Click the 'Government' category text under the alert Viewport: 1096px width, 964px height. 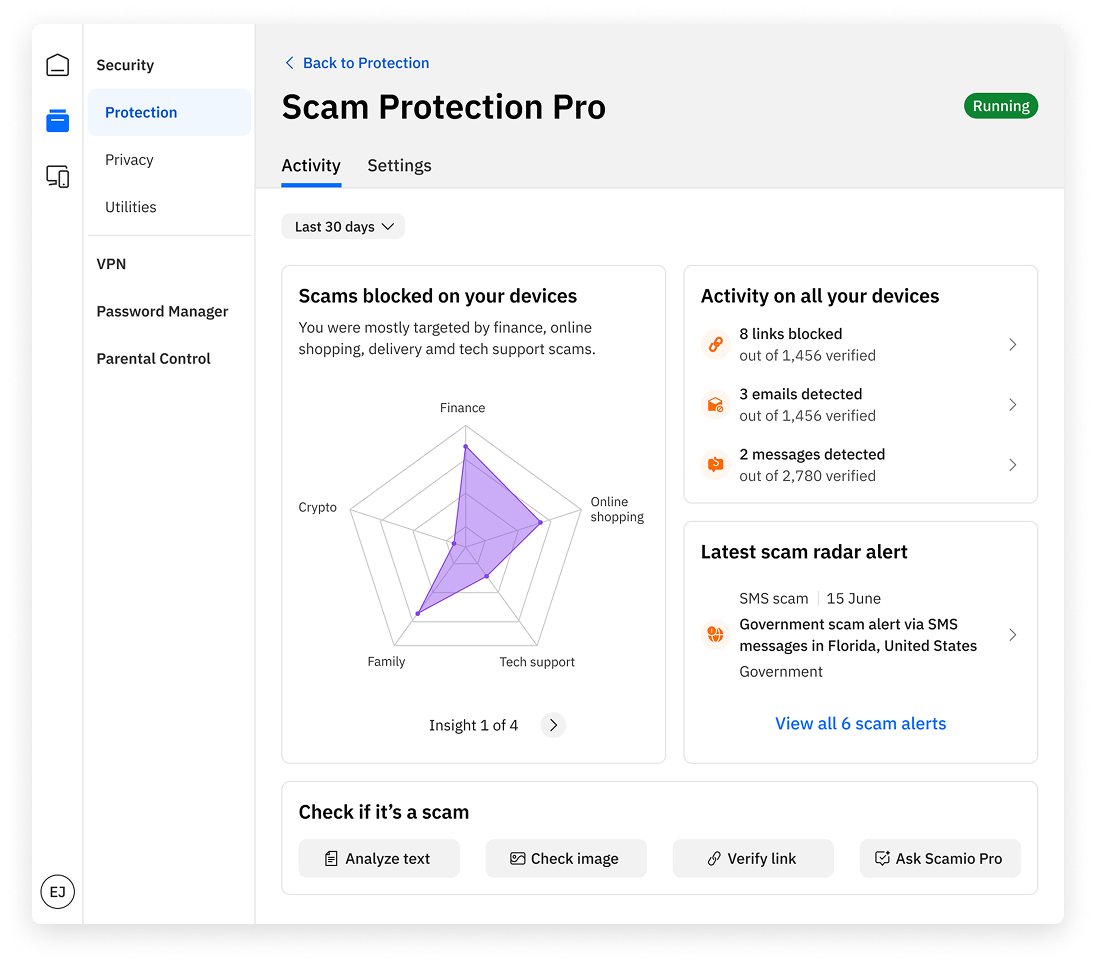point(781,672)
